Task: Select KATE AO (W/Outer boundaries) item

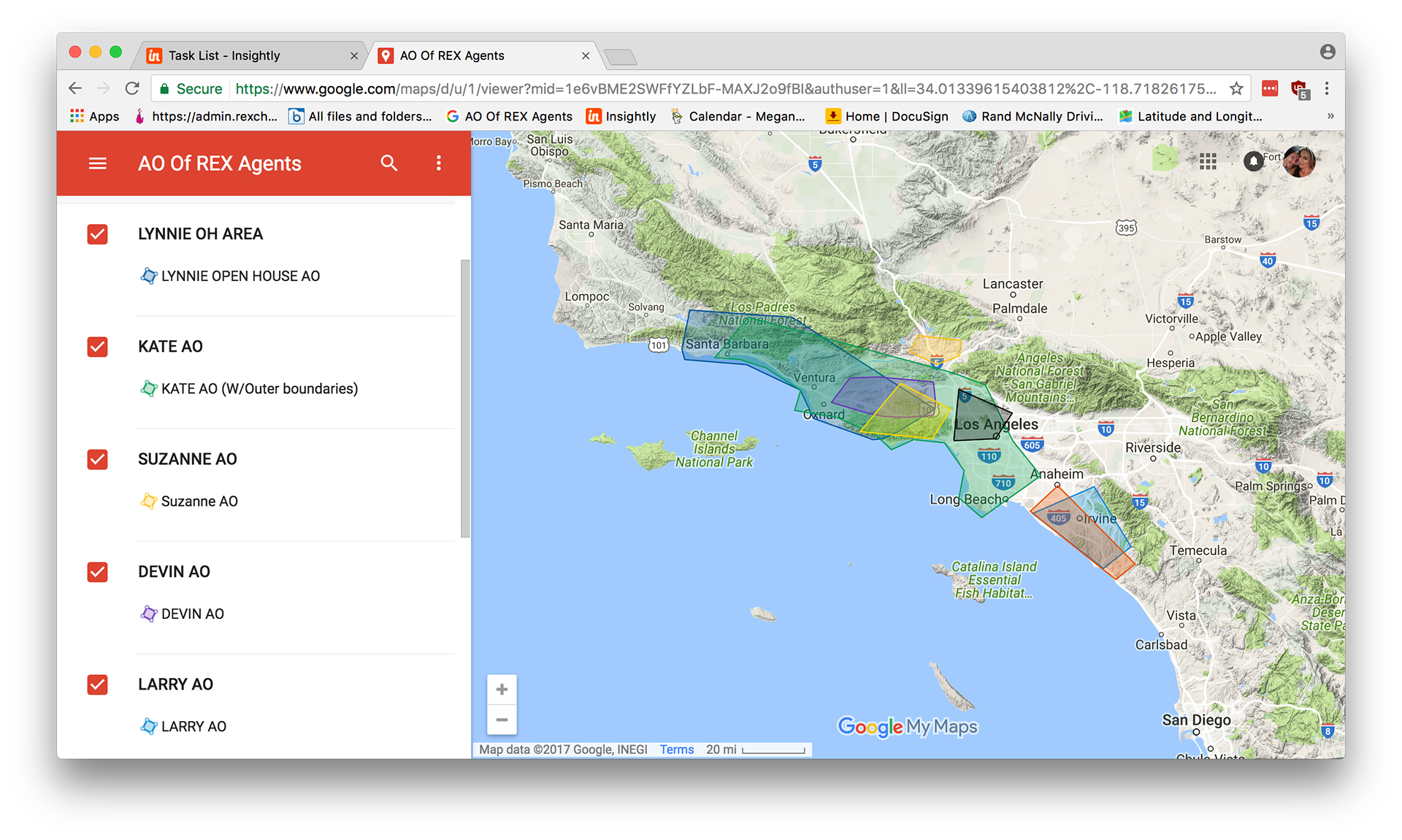Action: coord(259,389)
